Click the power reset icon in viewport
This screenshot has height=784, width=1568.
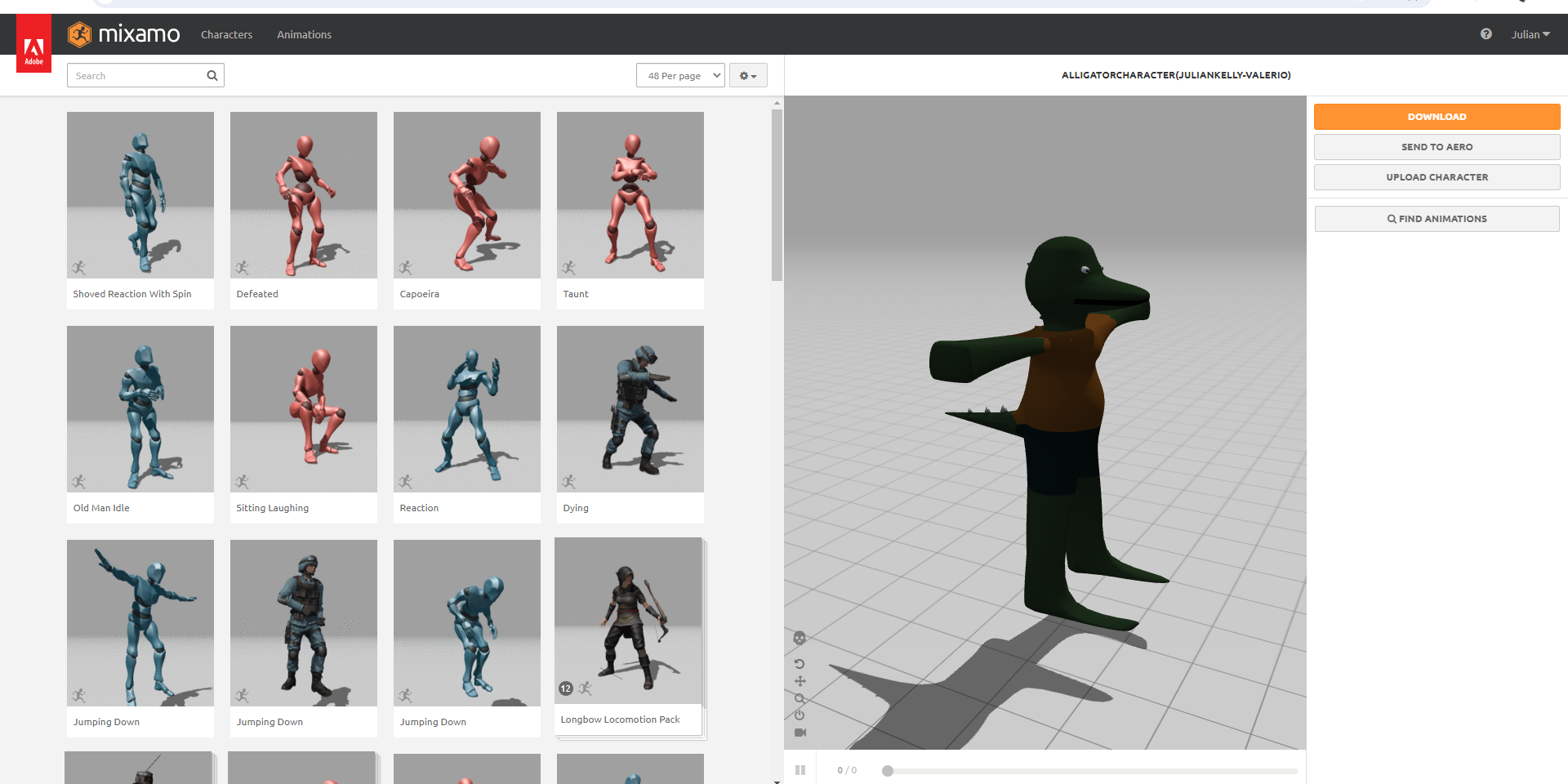800,715
